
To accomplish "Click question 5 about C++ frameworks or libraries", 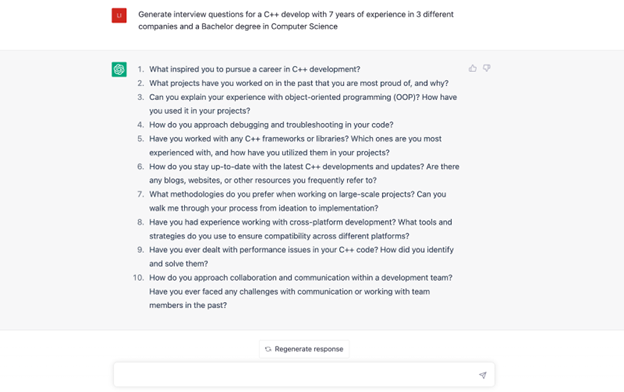I will 295,146.
